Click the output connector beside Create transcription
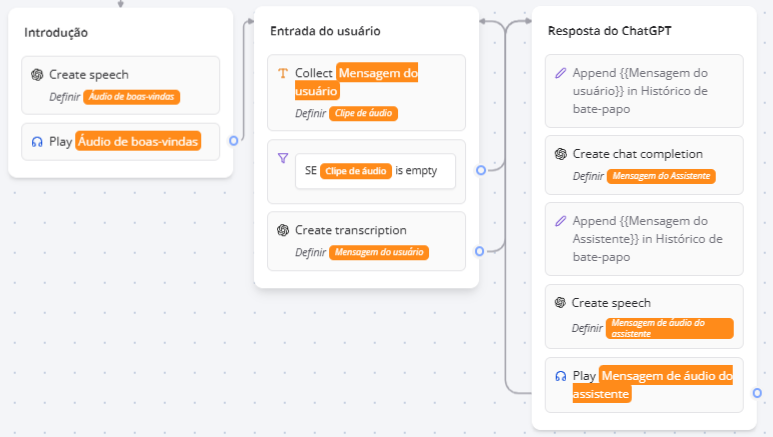The height and width of the screenshot is (437, 773). pyautogui.click(x=481, y=250)
